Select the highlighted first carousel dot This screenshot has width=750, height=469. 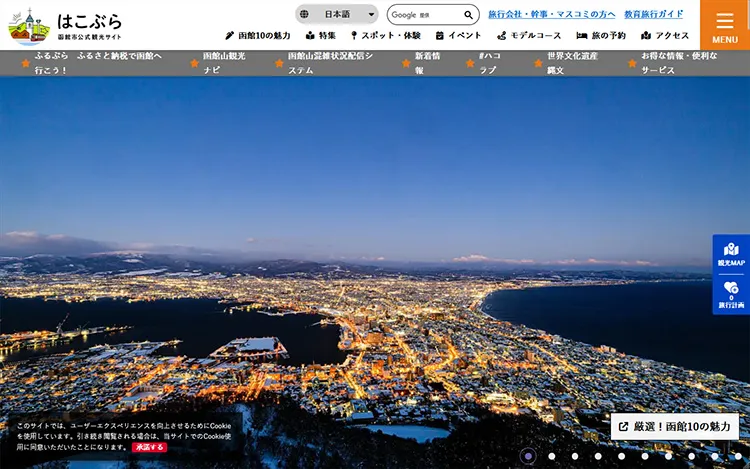(528, 456)
